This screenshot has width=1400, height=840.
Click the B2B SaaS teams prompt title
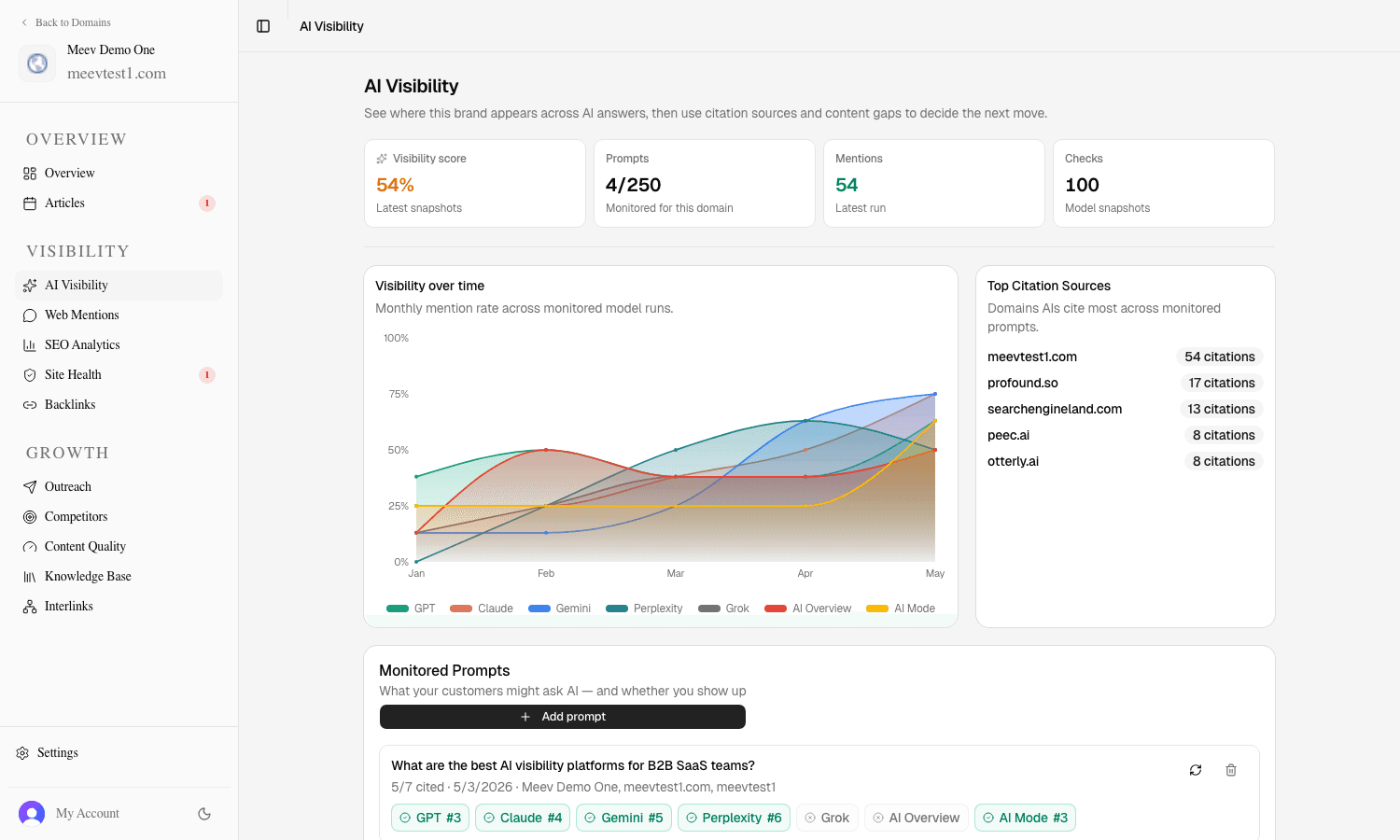573,765
